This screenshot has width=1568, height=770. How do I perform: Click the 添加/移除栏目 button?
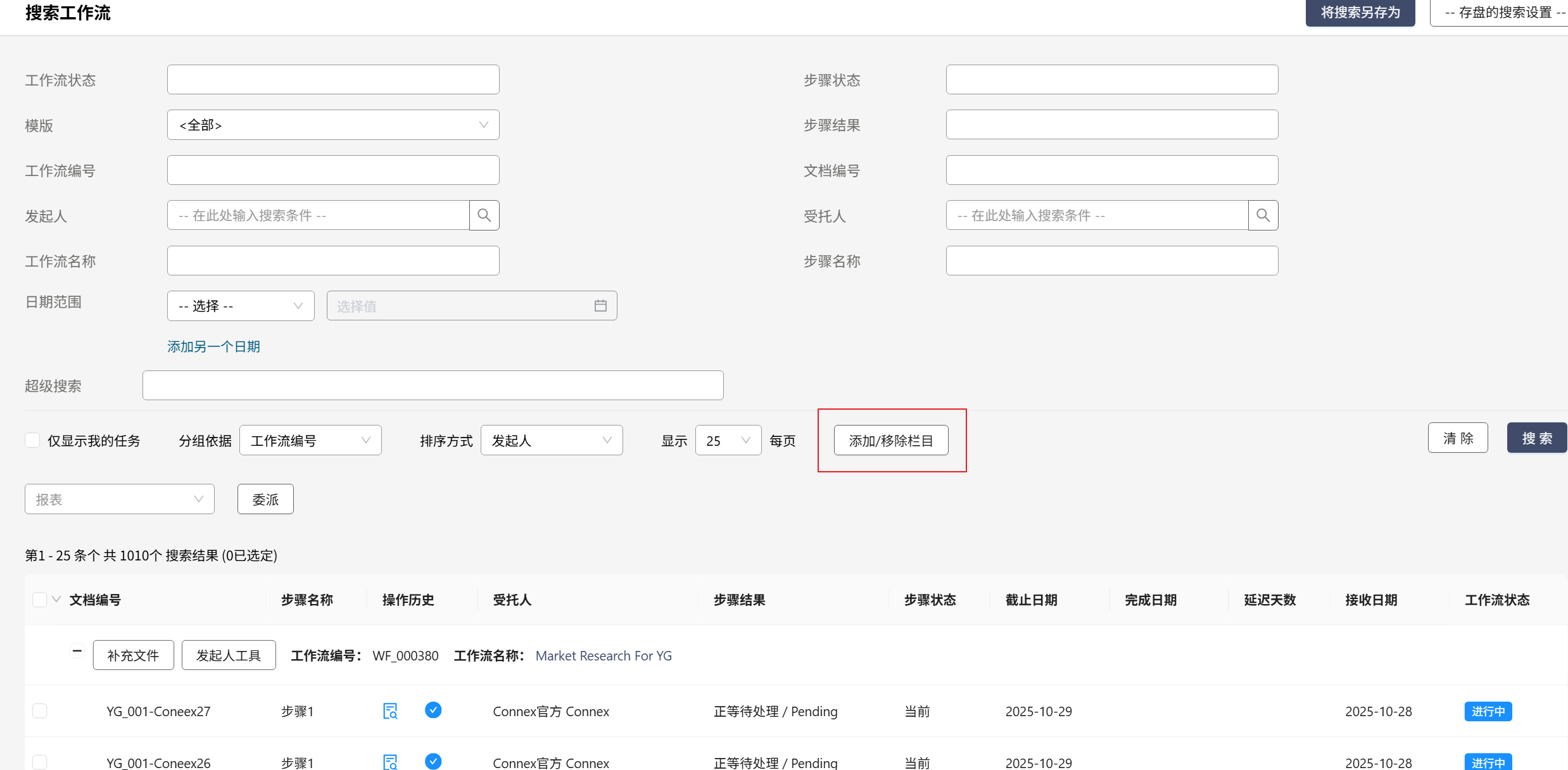tap(890, 440)
